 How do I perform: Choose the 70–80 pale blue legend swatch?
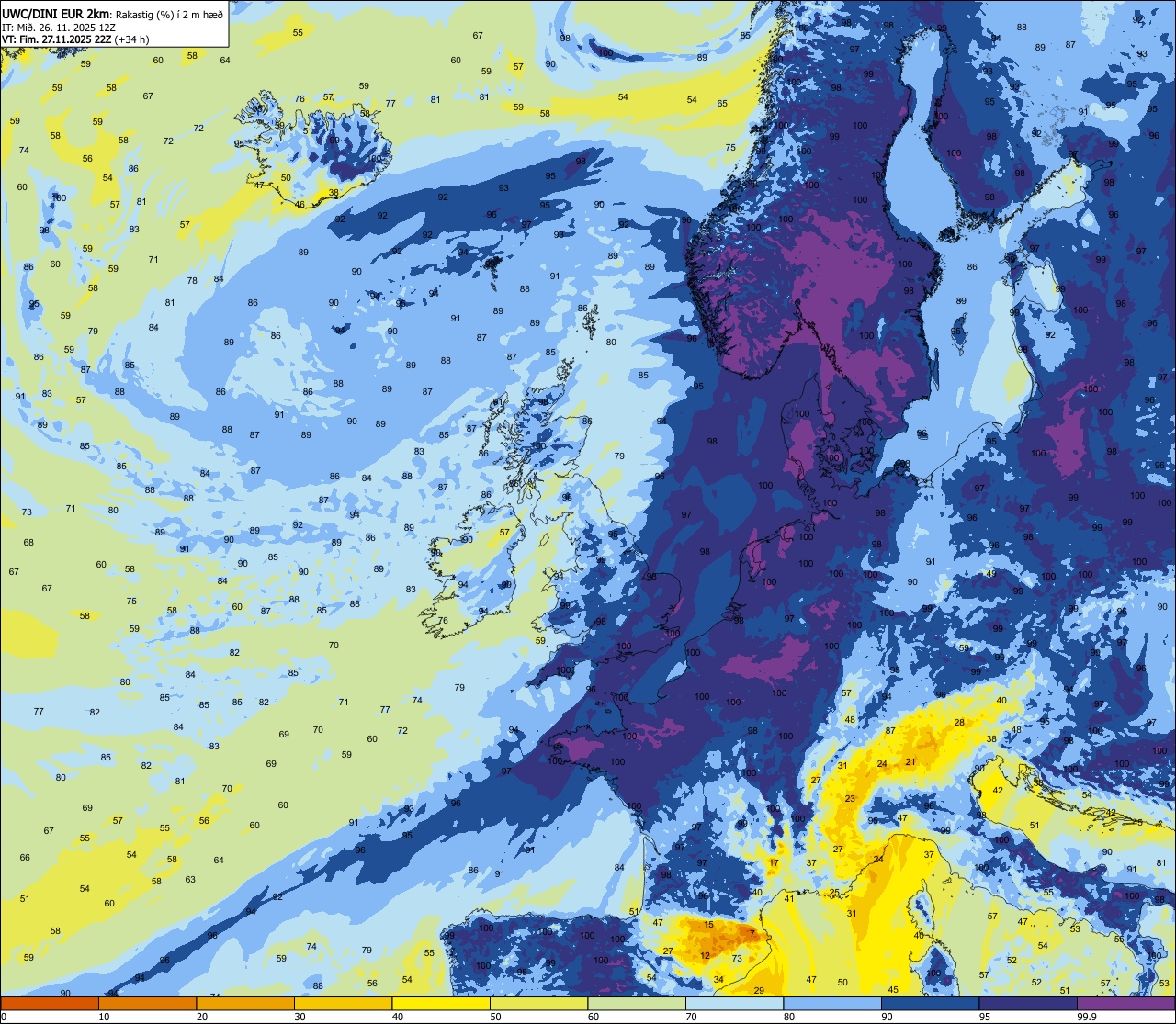[x=735, y=1003]
